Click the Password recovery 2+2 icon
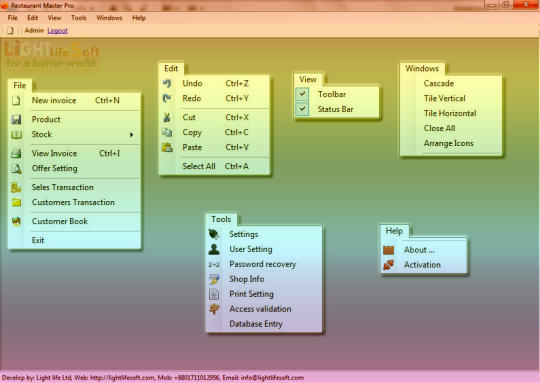 (214, 265)
